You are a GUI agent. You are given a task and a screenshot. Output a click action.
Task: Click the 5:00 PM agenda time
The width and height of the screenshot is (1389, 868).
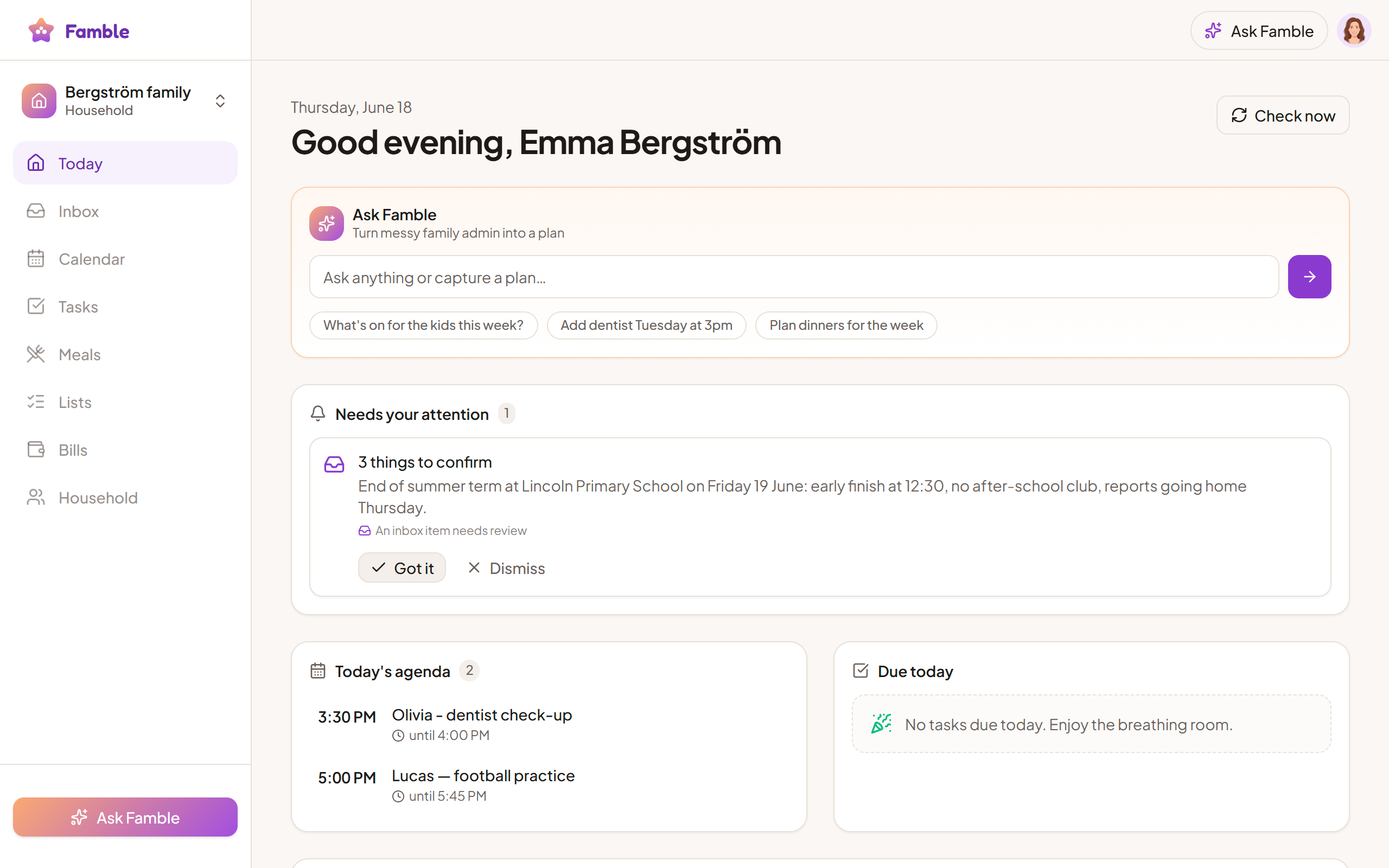[347, 778]
